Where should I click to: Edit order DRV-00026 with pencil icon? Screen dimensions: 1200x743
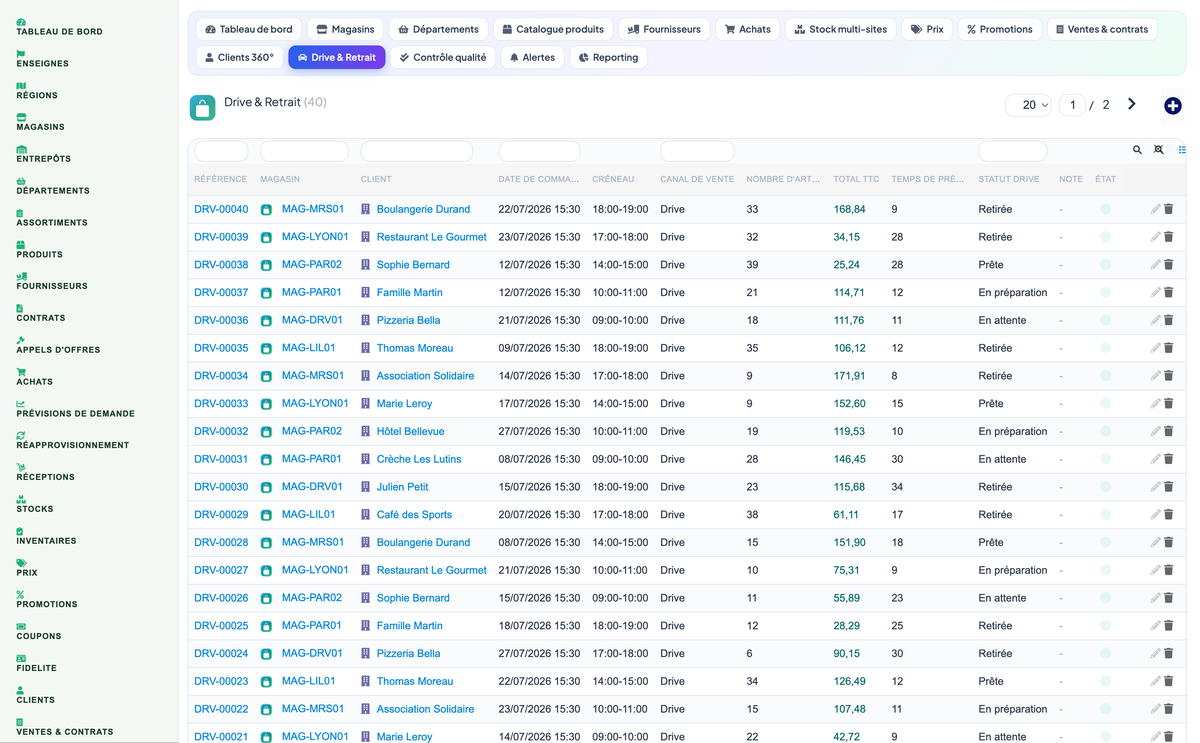tap(1155, 598)
